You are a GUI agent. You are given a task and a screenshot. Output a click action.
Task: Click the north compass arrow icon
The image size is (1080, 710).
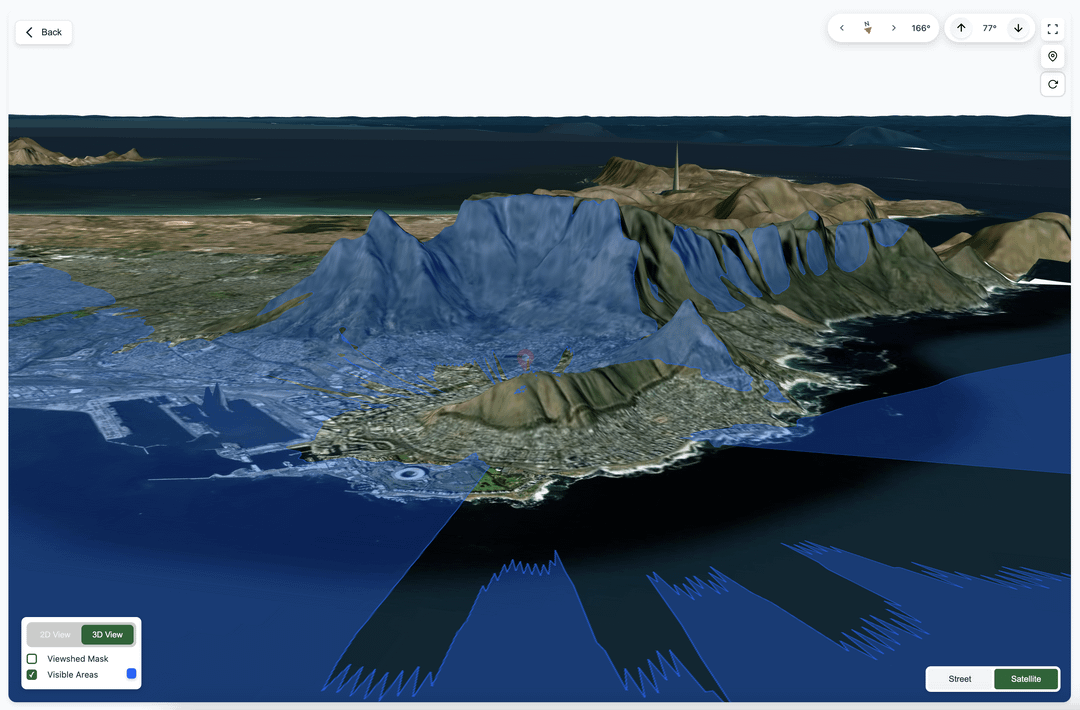(867, 28)
